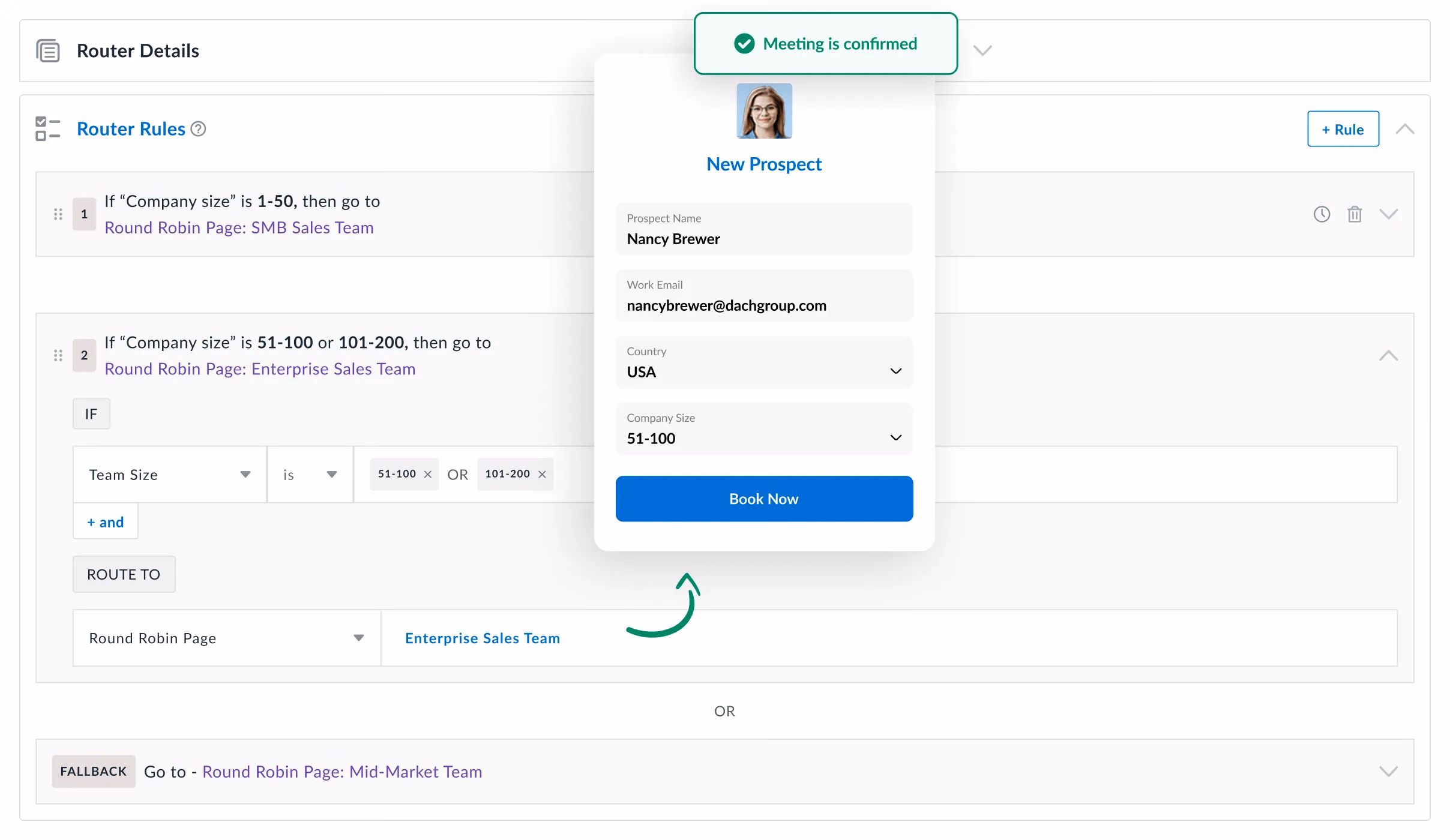Collapse rule 2 with its up chevron
Screen dimensions: 1450x840
pos(1388,355)
